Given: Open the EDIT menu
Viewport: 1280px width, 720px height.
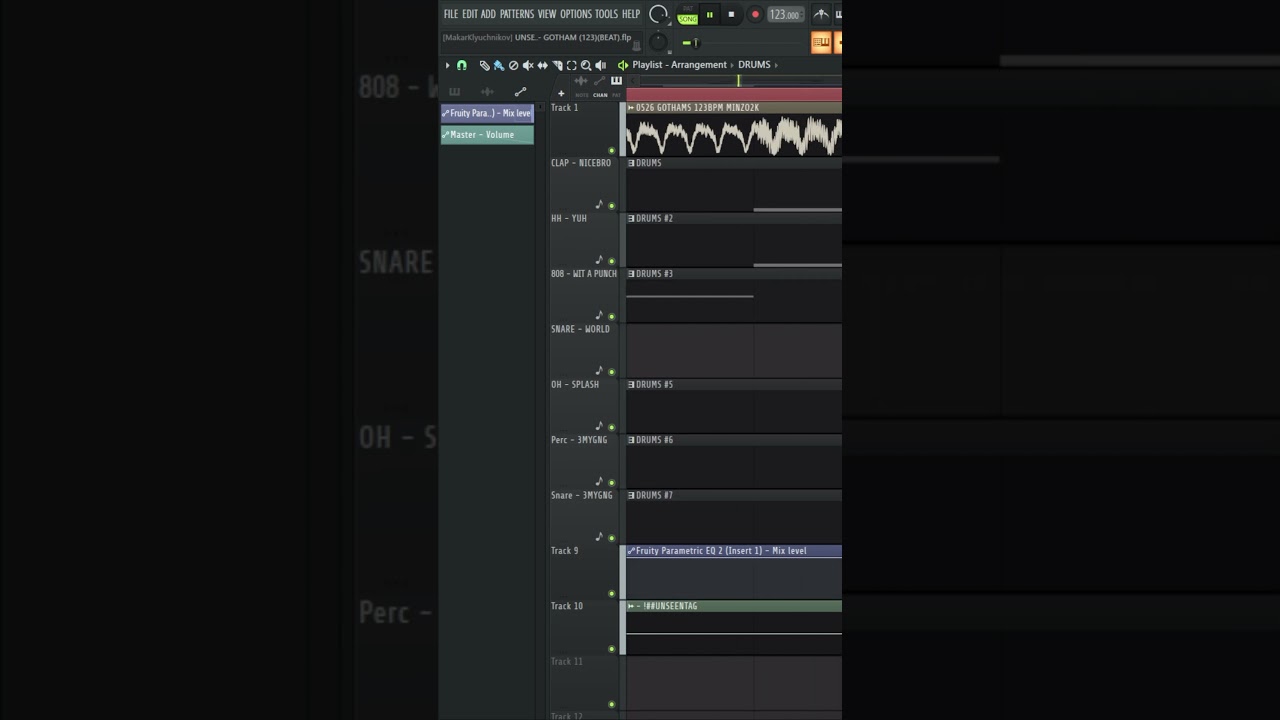Looking at the screenshot, I should tap(469, 14).
